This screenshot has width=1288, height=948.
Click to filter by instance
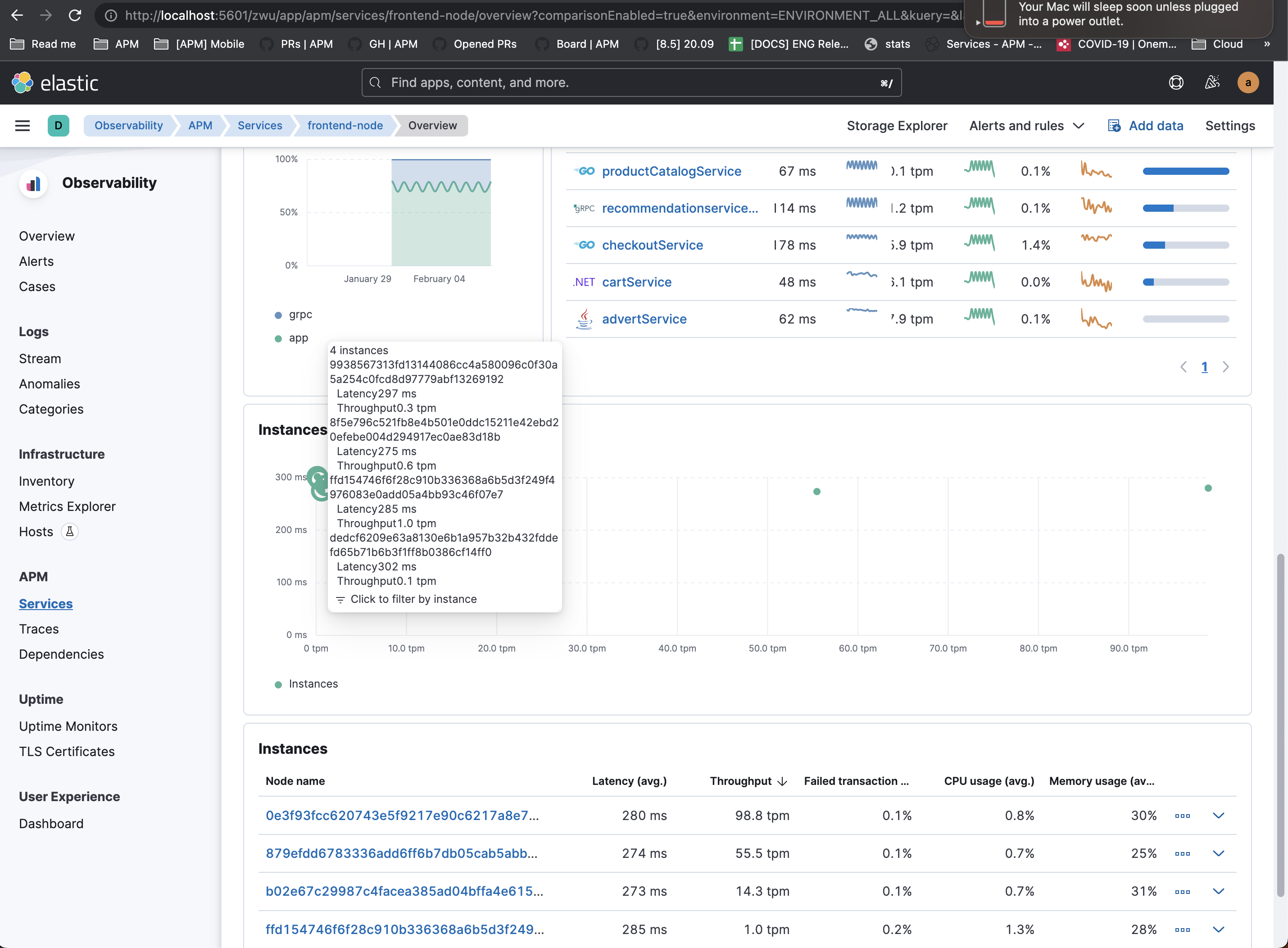pos(413,599)
